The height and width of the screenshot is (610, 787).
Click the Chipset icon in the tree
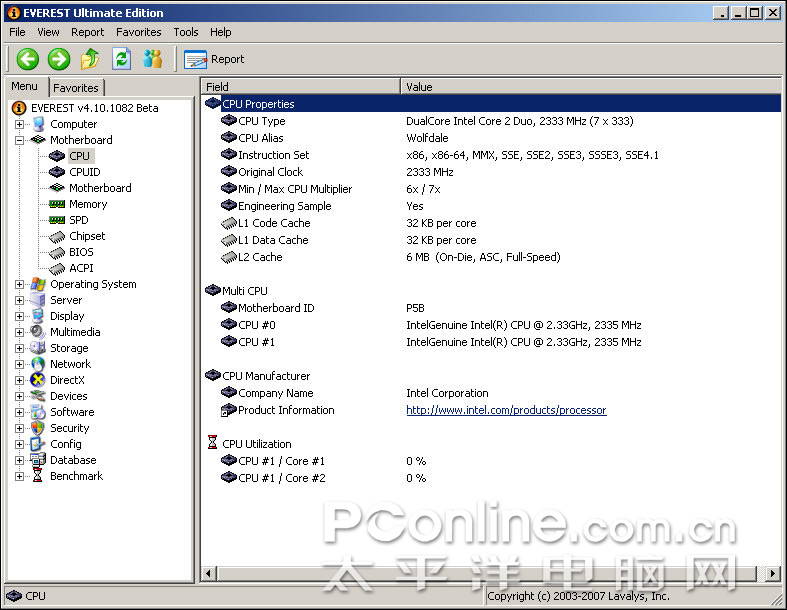click(x=57, y=236)
